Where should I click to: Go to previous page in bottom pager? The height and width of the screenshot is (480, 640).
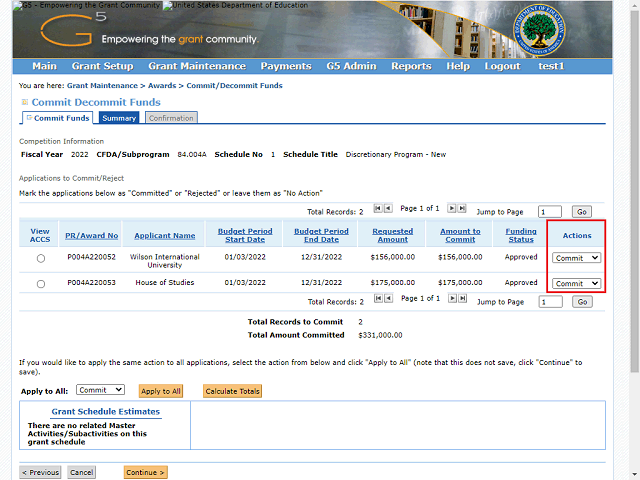coord(389,298)
